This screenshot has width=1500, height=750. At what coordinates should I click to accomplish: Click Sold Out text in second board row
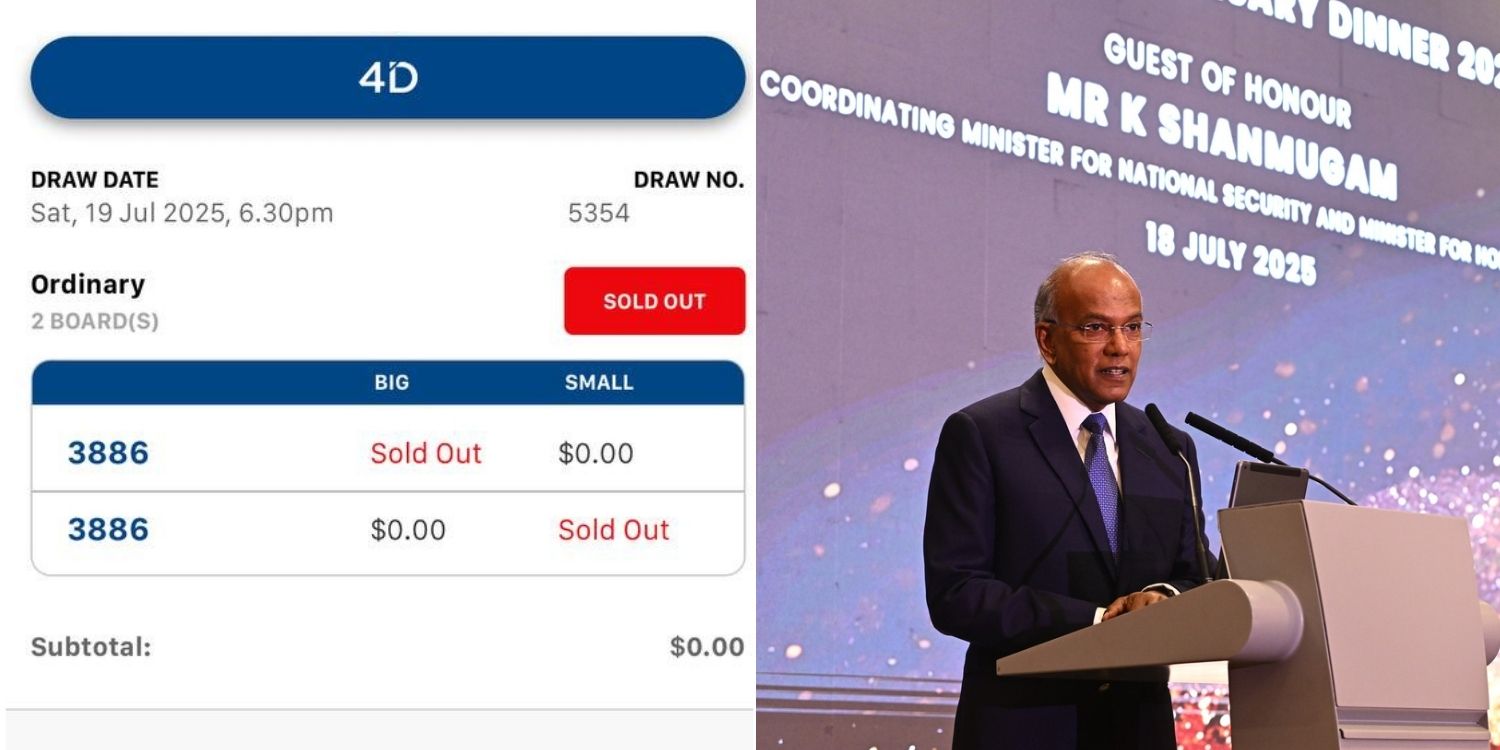[x=613, y=530]
